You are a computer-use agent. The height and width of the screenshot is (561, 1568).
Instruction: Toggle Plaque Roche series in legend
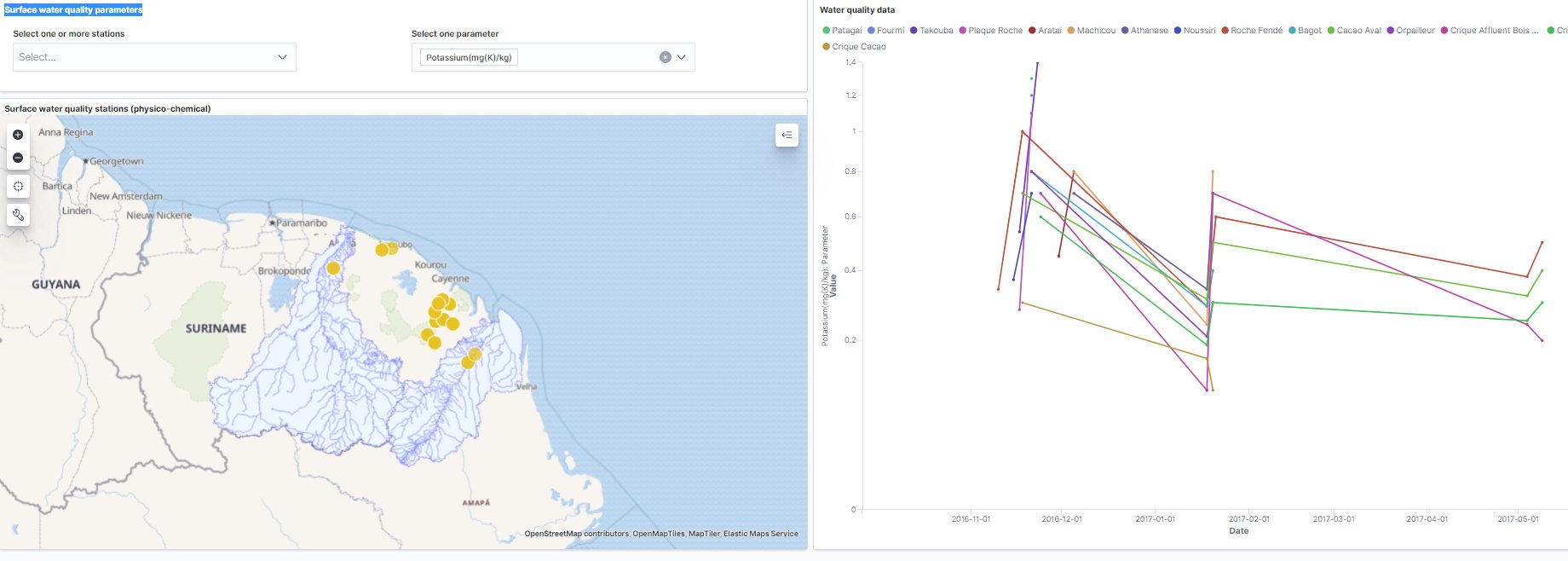(990, 30)
